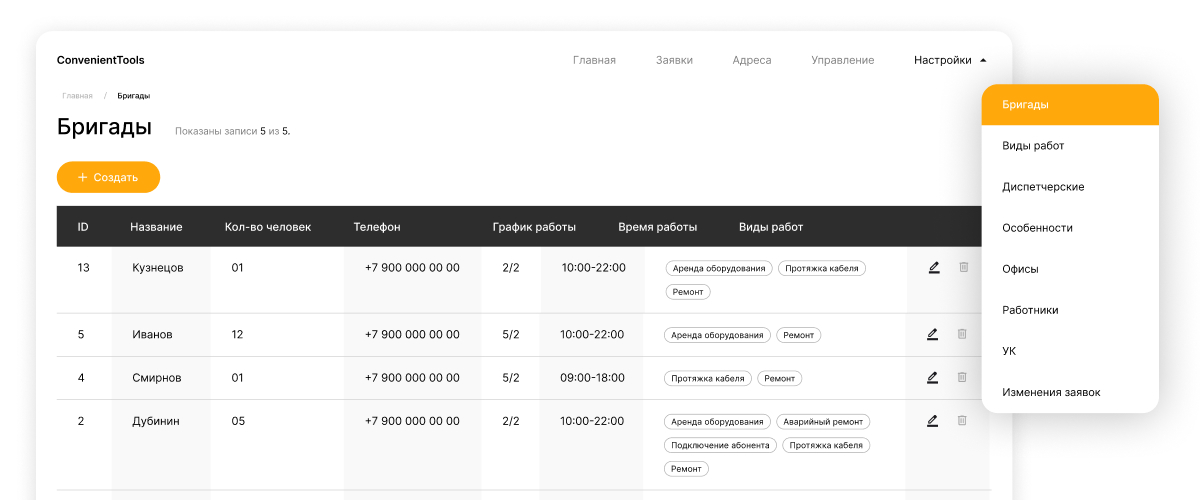Screen dimensions: 1200x500
Task: Go to Главная breadcrumb link
Action: [x=77, y=96]
